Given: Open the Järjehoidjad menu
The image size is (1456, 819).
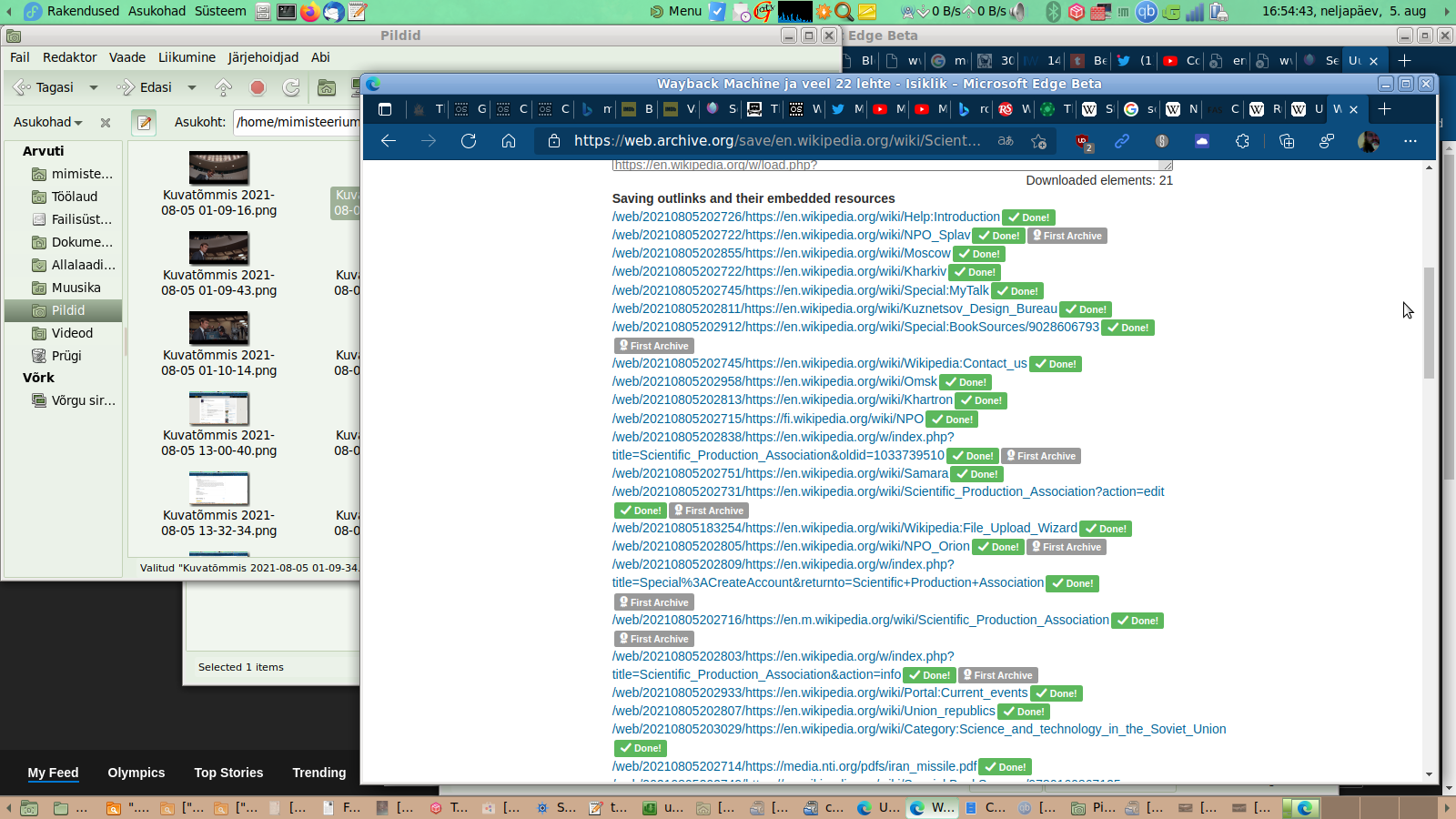Looking at the screenshot, I should click(263, 57).
